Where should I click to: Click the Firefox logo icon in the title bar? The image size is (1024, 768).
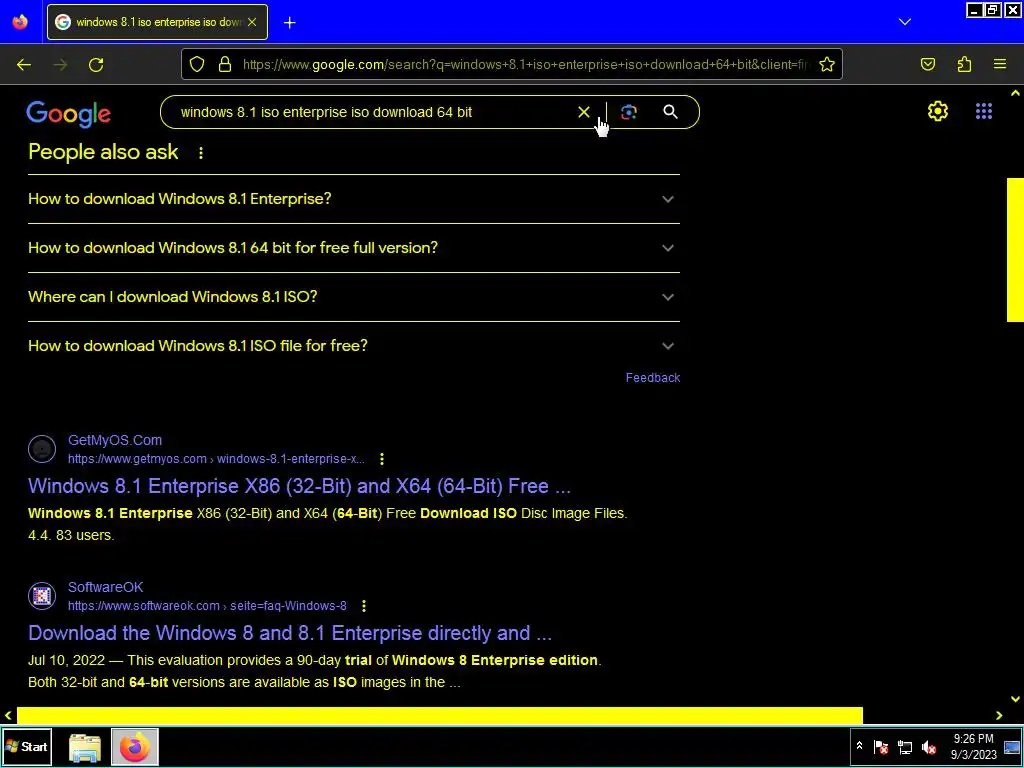[x=20, y=22]
